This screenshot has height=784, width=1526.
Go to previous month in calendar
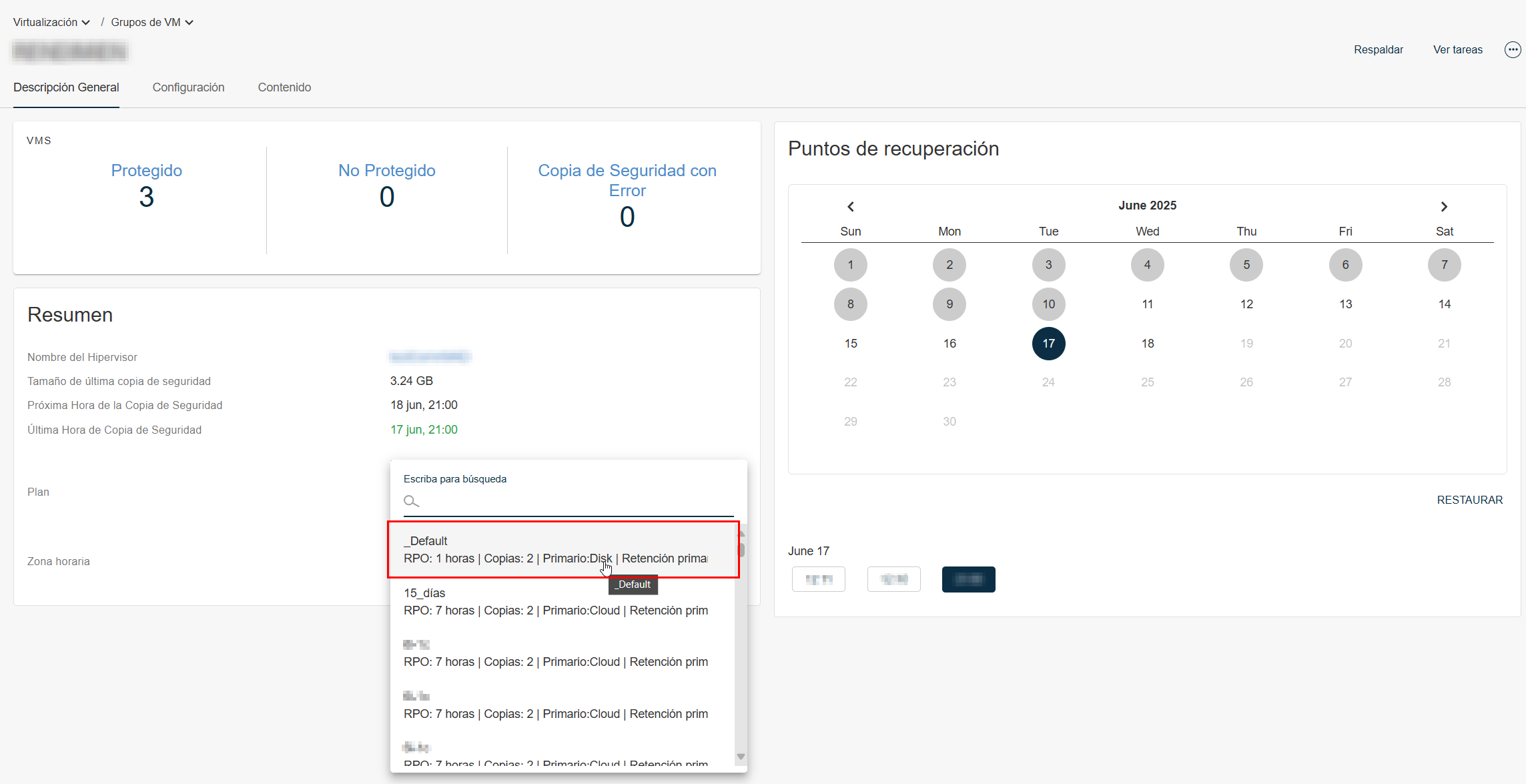click(851, 206)
